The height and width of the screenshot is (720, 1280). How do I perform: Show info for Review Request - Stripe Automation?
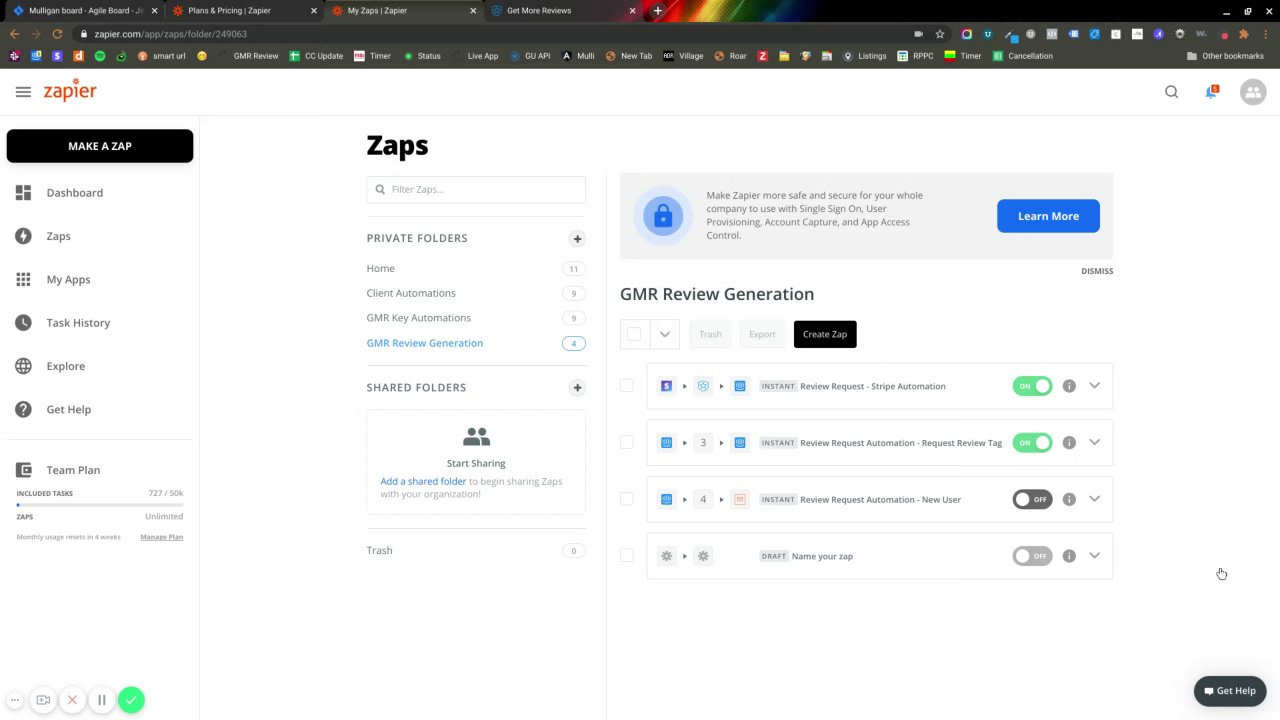[x=1069, y=386]
